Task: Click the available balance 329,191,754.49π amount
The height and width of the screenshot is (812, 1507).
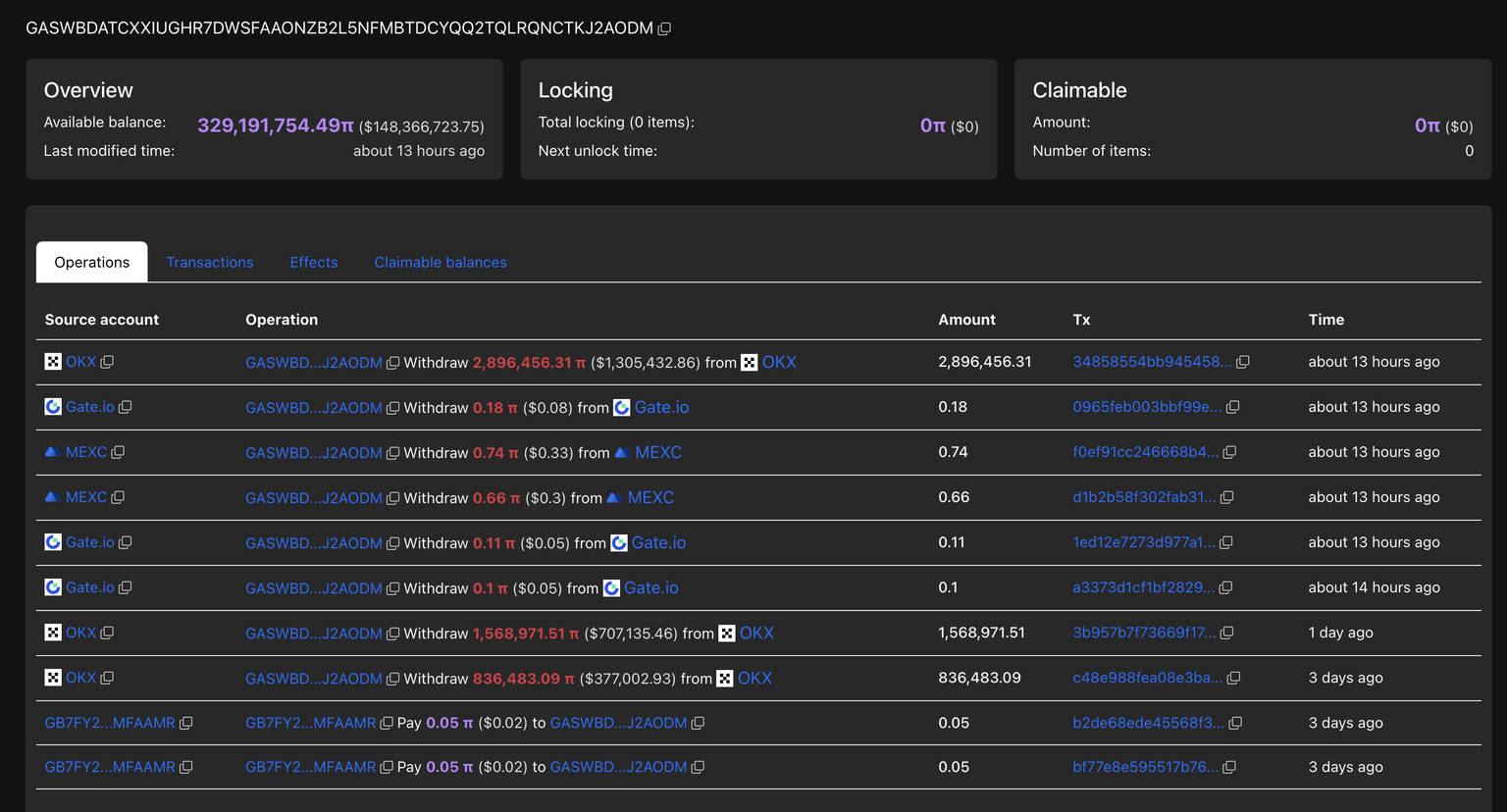Action: click(275, 126)
